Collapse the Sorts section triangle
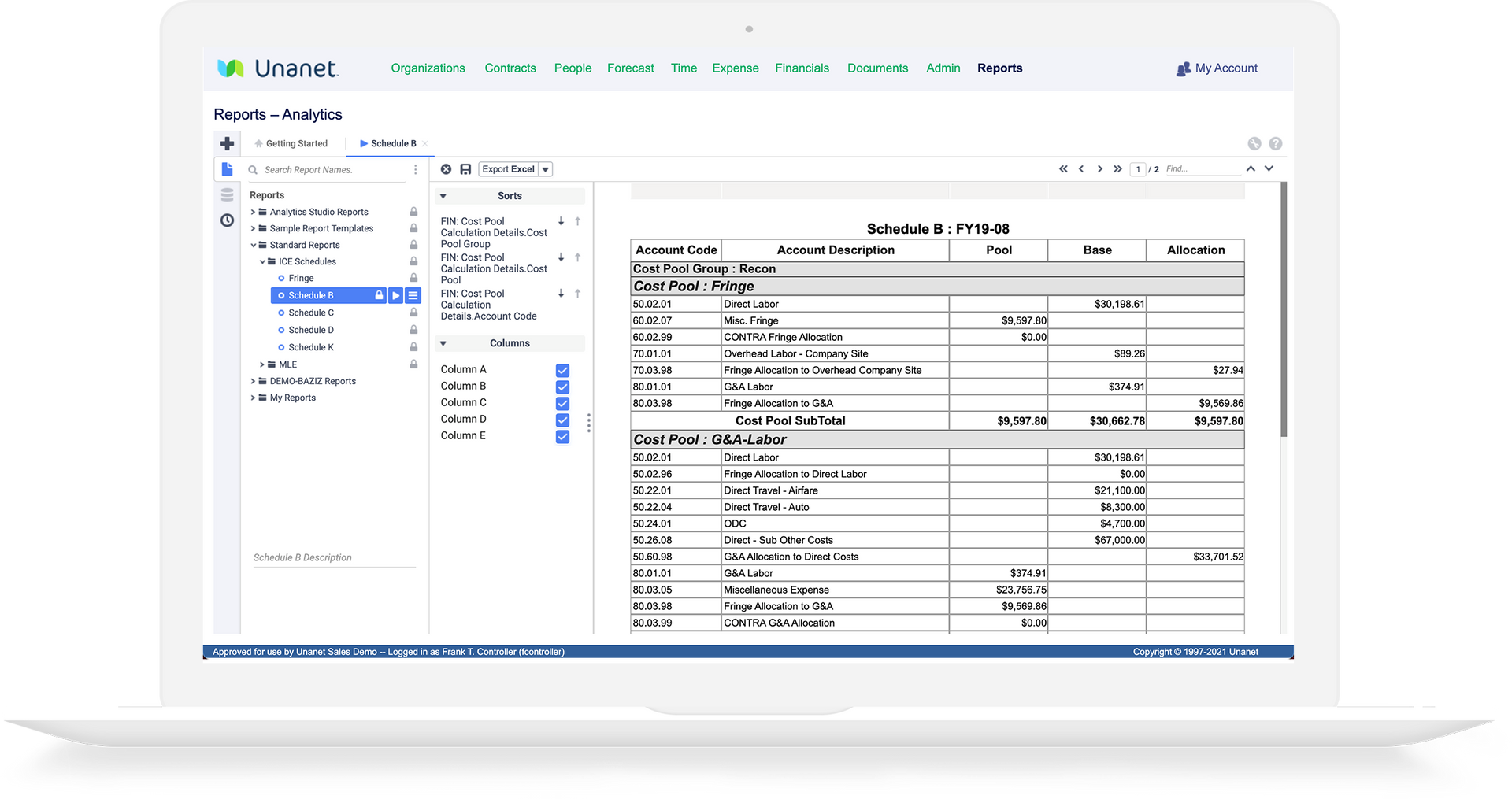Screen dimensions: 1512x799 (443, 195)
